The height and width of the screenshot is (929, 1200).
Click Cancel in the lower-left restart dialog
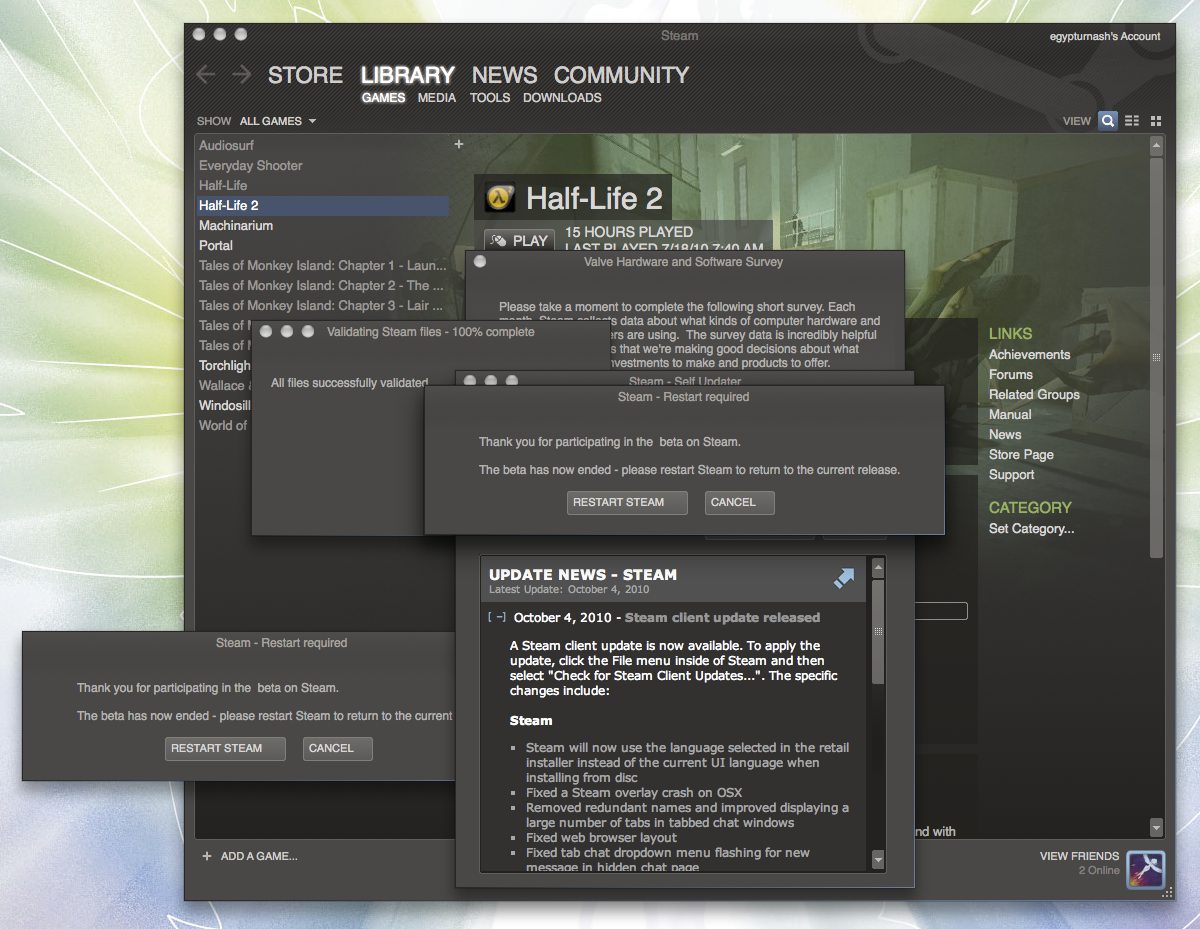(337, 748)
